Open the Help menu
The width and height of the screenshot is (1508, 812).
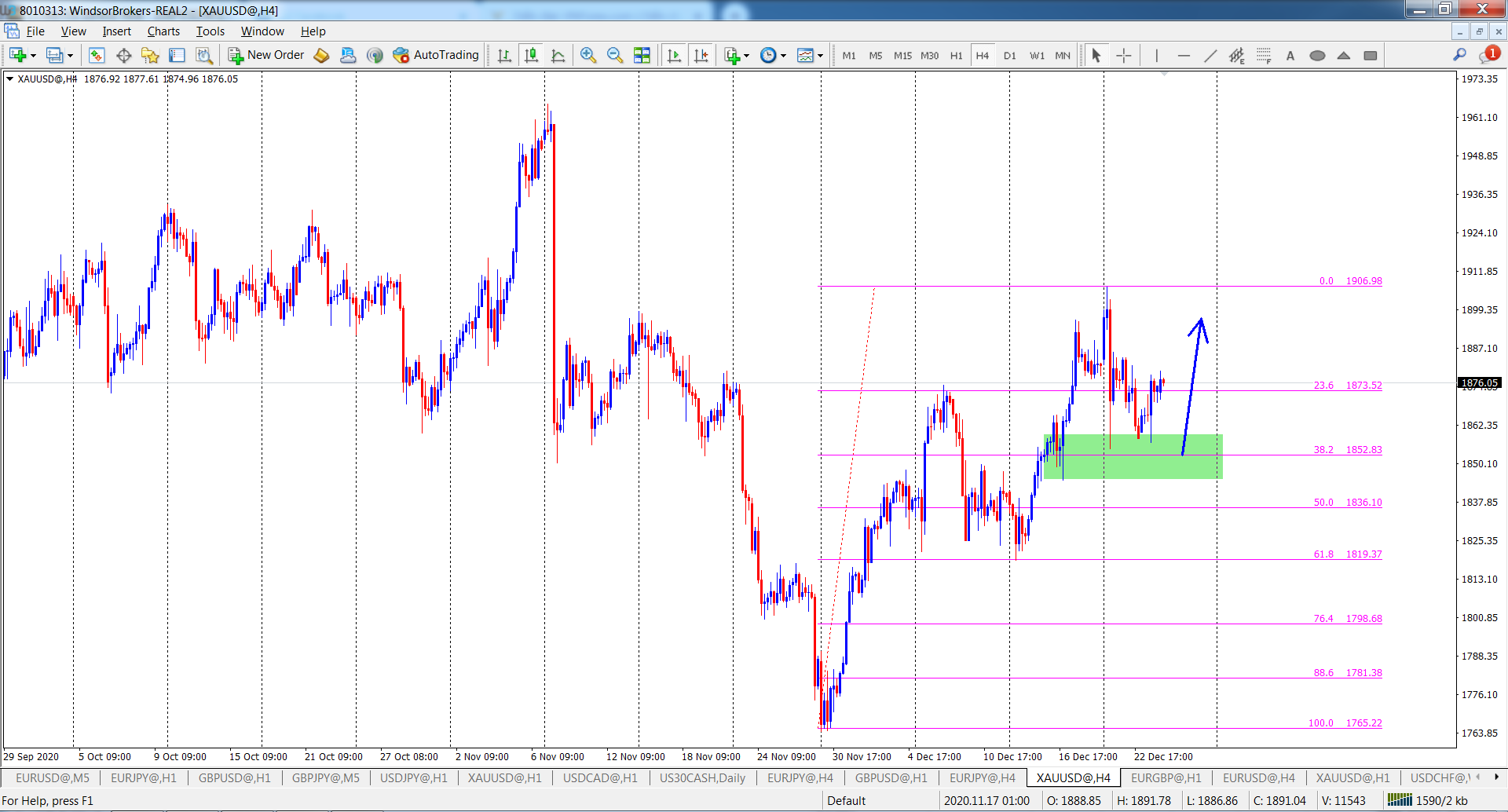click(x=313, y=31)
